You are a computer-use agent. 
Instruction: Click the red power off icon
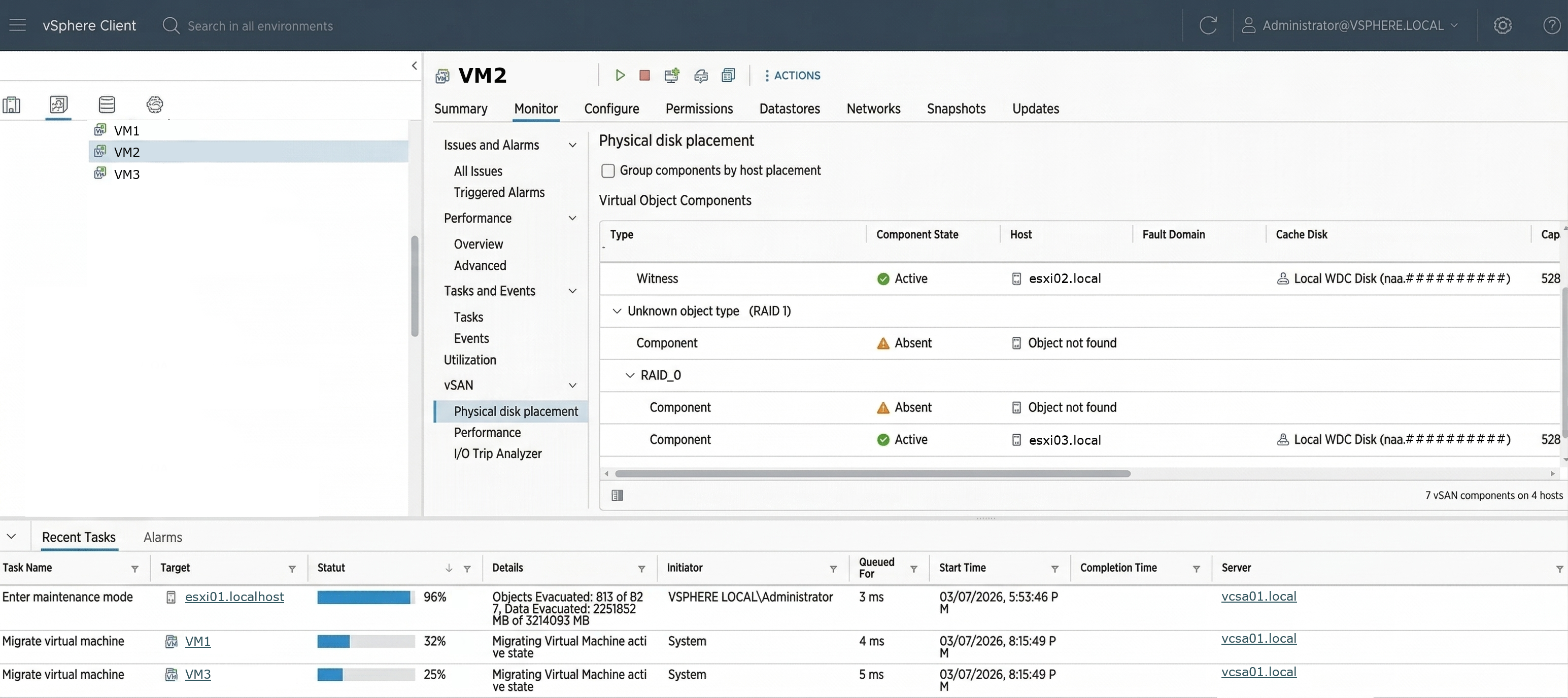644,76
